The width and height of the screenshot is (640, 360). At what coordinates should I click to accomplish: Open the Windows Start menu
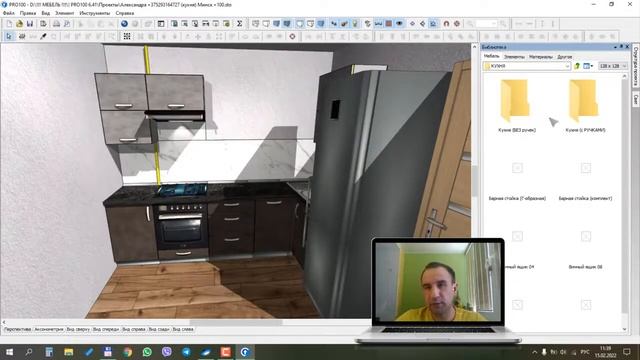pyautogui.click(x=9, y=352)
